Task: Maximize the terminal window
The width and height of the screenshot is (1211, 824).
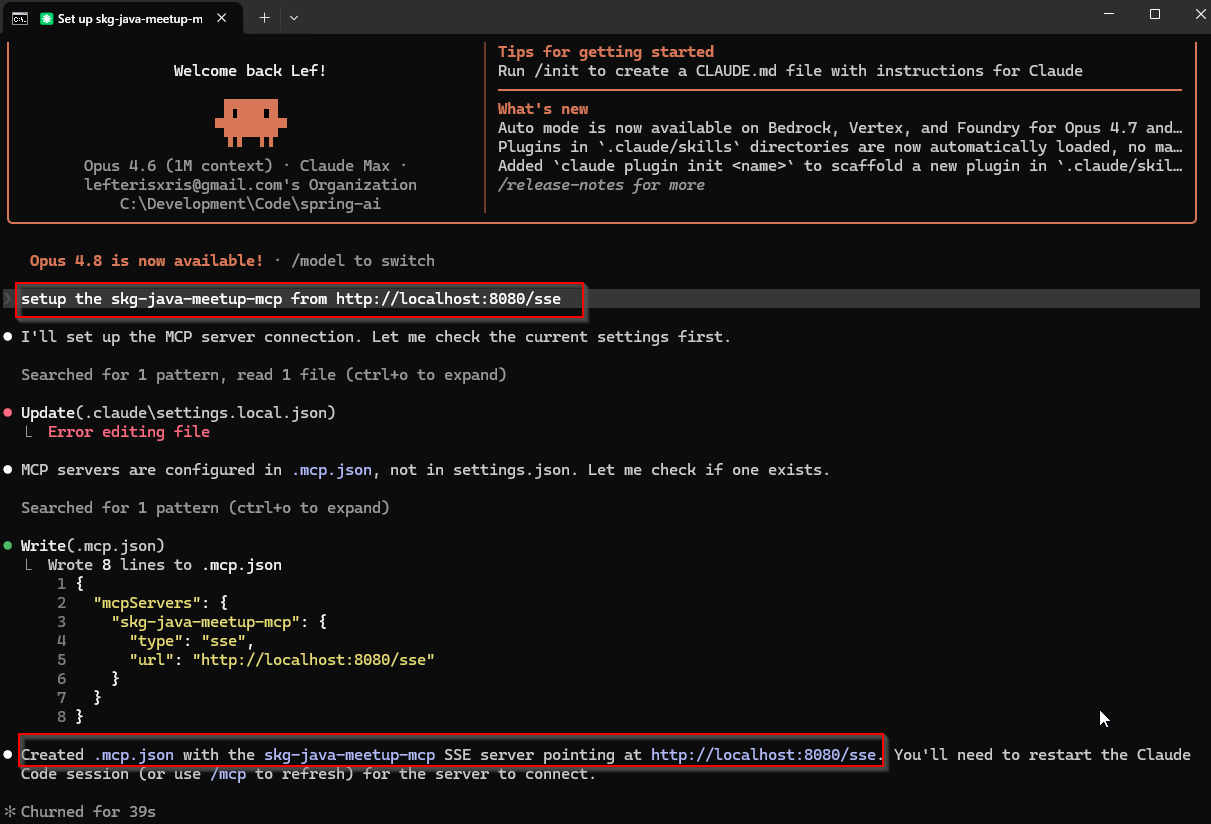Action: (x=1155, y=15)
